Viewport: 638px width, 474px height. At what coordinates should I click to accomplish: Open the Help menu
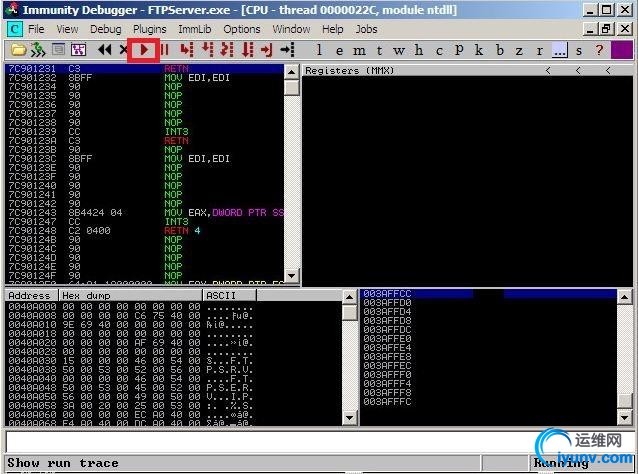point(332,29)
